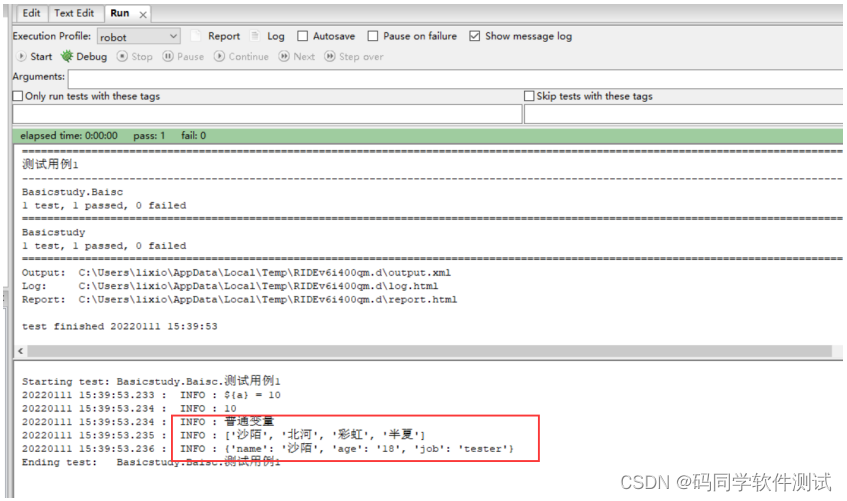The image size is (847, 501).
Task: Open the Execution Profile dropdown
Action: coord(138,37)
